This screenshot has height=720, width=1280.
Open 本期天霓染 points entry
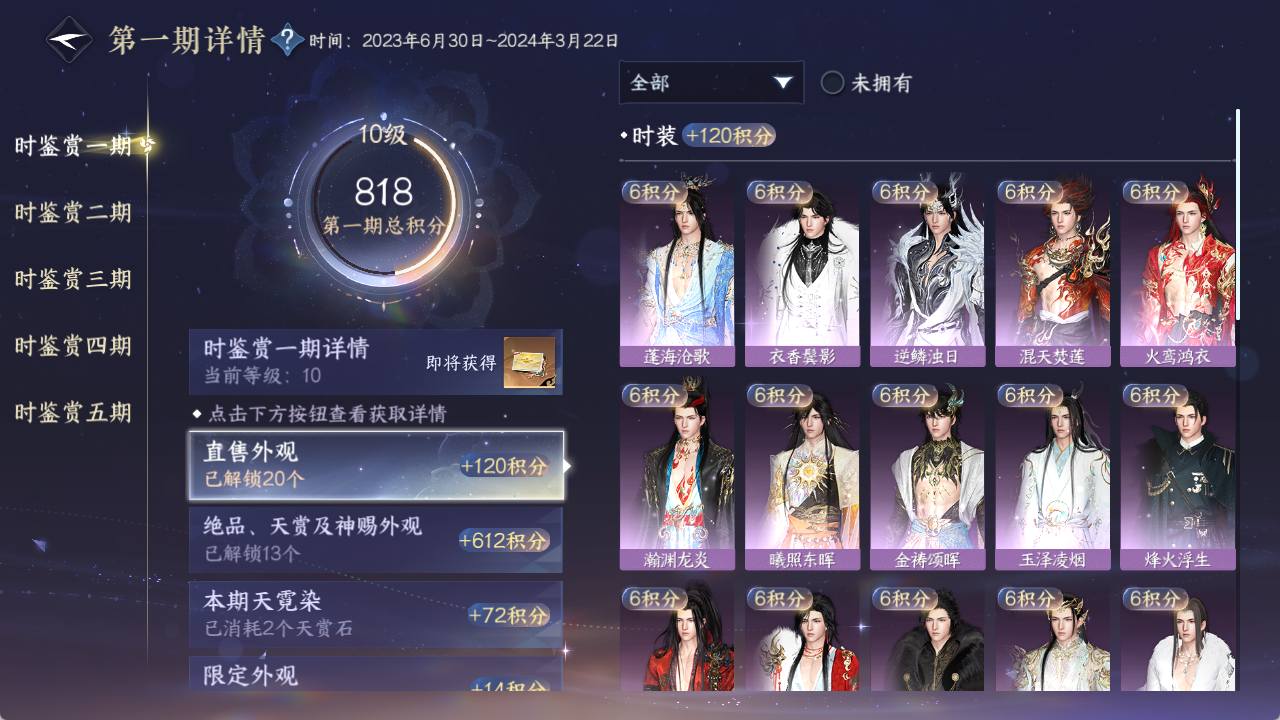[x=376, y=614]
